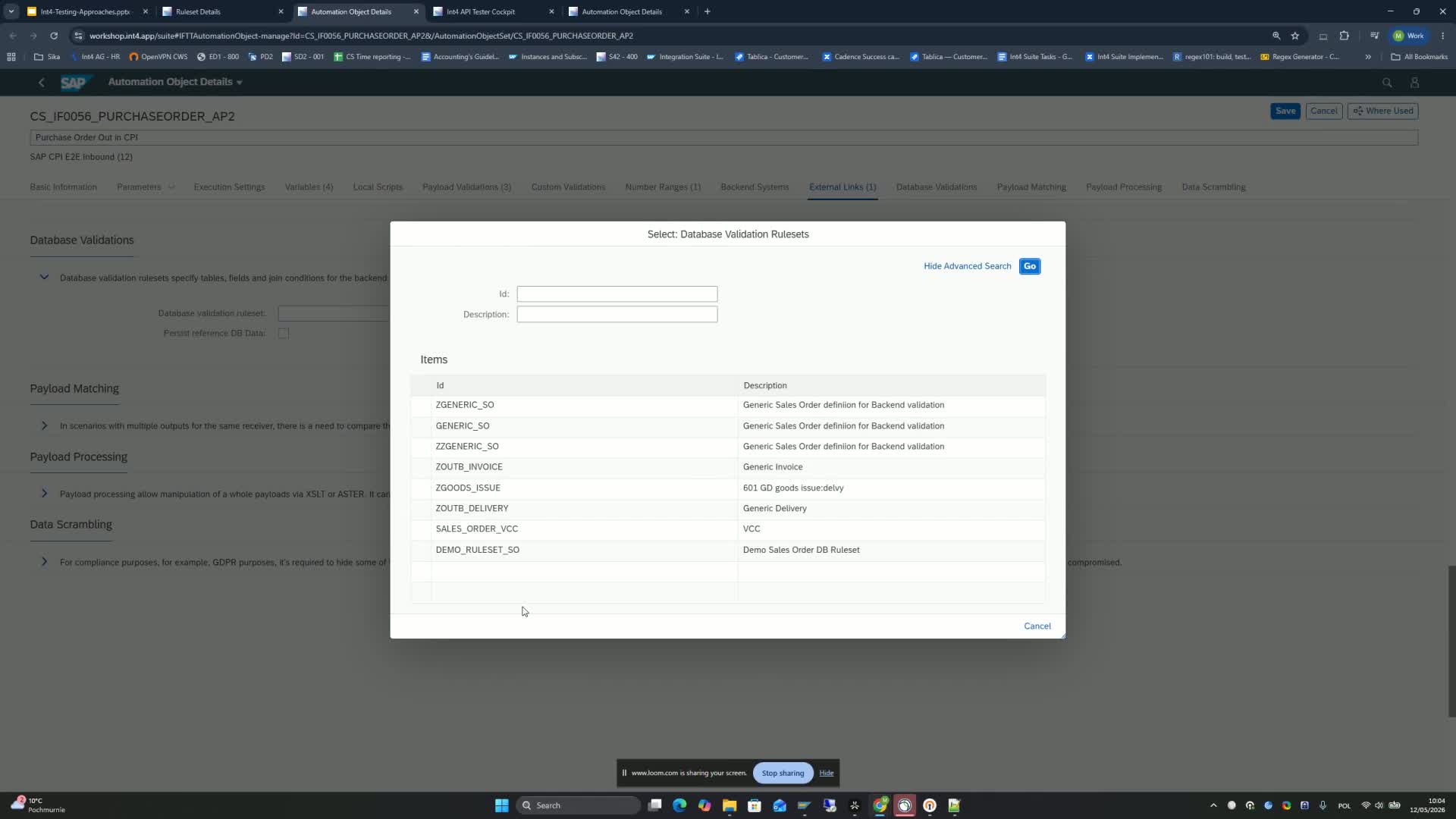Click the Database validation ruleset field
This screenshot has height=819, width=1456.
[334, 313]
